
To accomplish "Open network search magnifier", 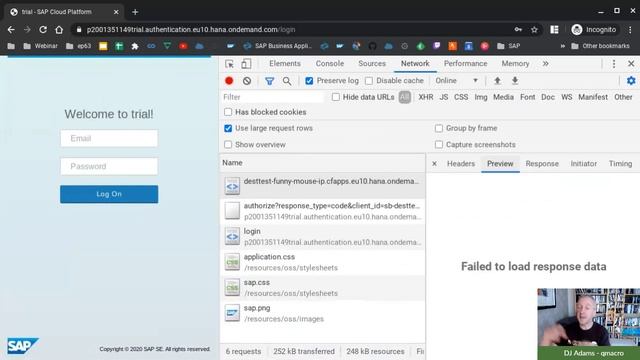I will pyautogui.click(x=287, y=81).
